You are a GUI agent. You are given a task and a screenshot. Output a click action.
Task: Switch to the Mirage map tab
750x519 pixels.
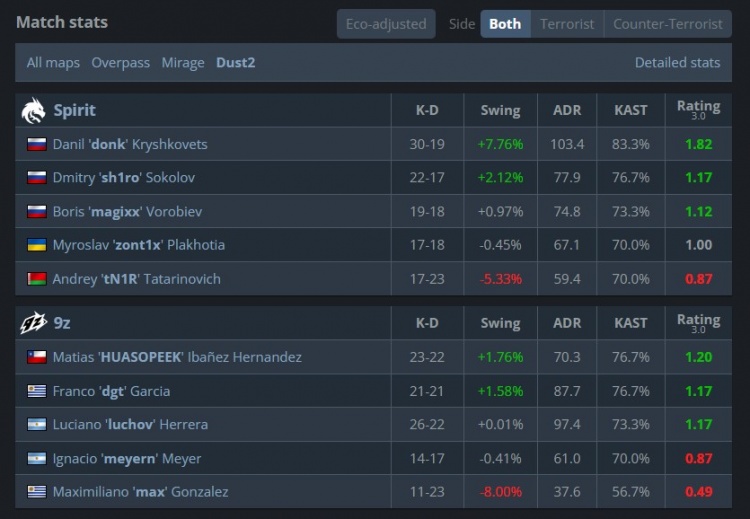[x=183, y=63]
